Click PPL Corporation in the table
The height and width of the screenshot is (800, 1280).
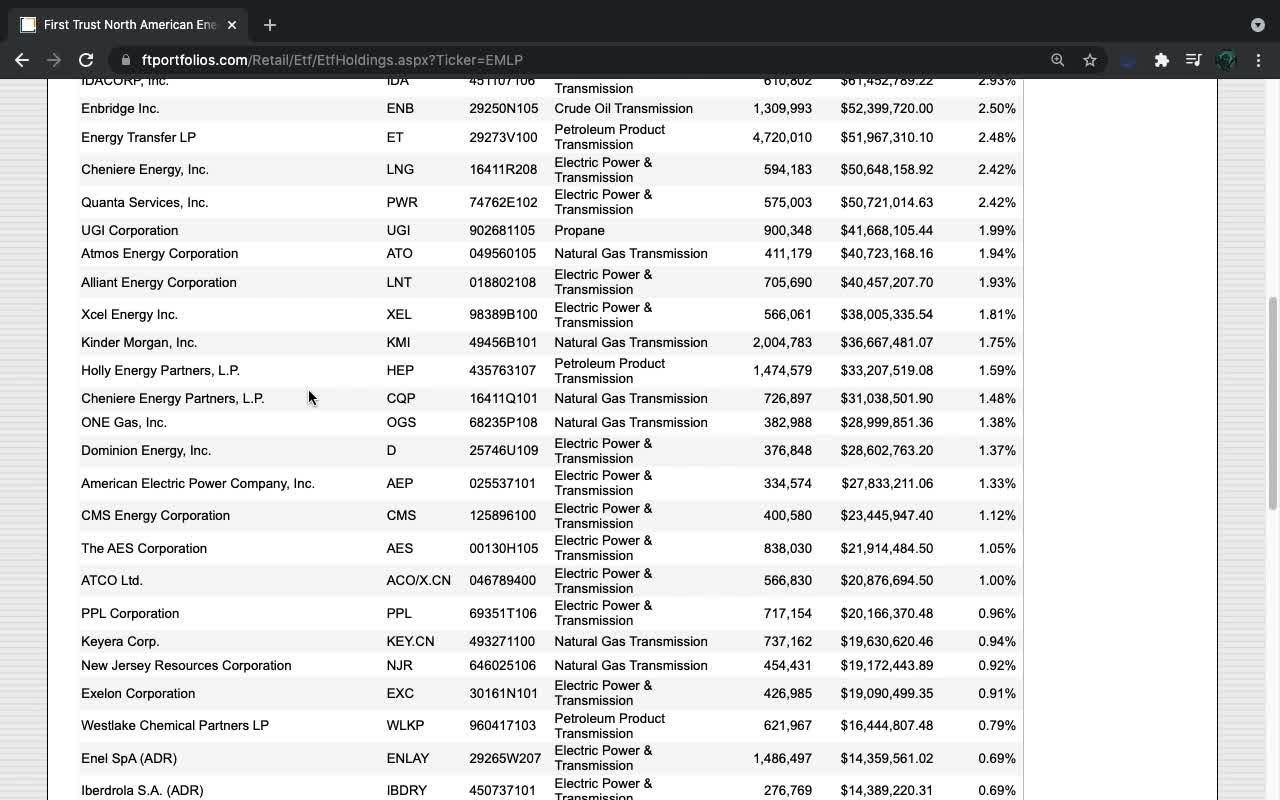click(x=130, y=613)
